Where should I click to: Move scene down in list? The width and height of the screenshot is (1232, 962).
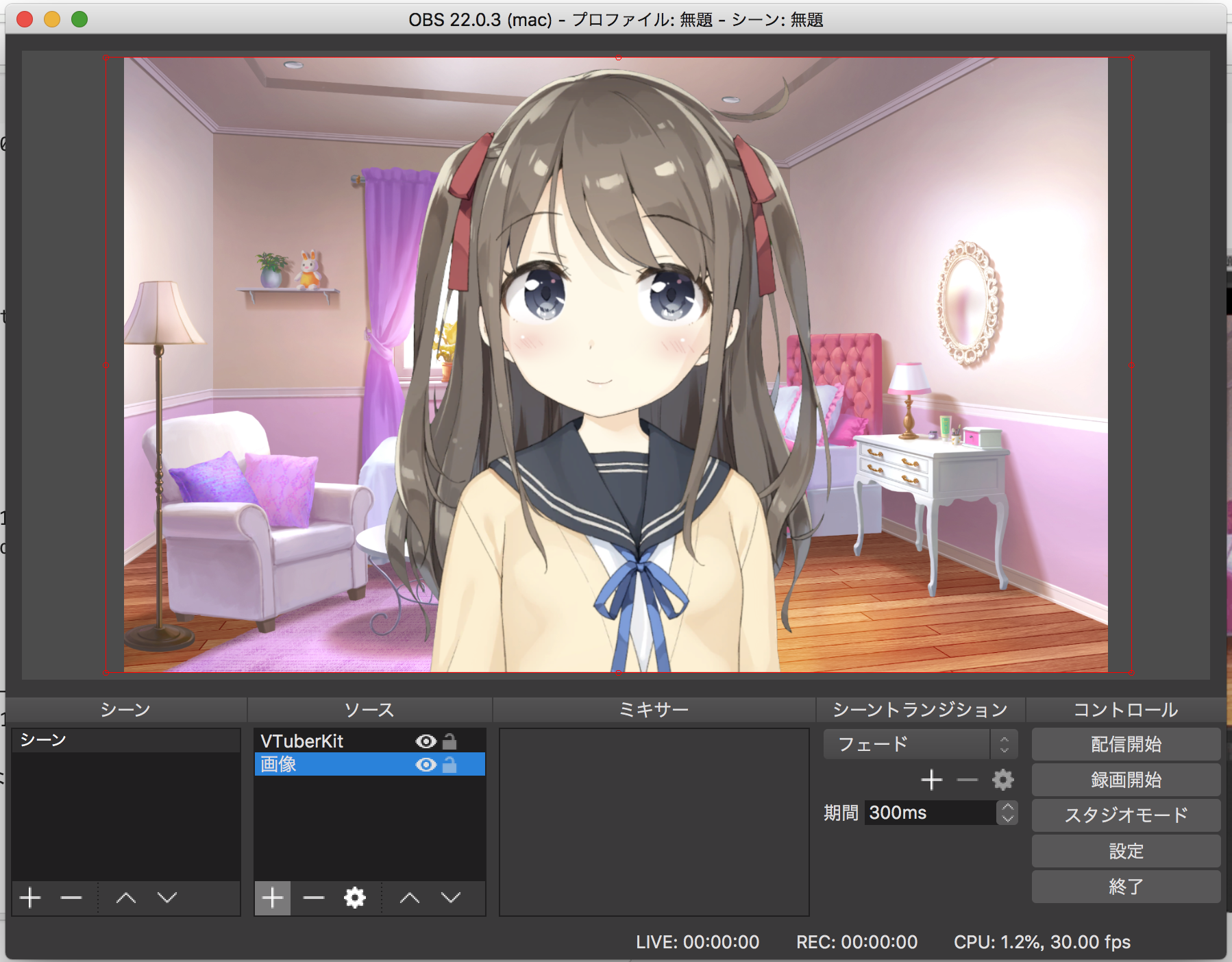[x=167, y=898]
